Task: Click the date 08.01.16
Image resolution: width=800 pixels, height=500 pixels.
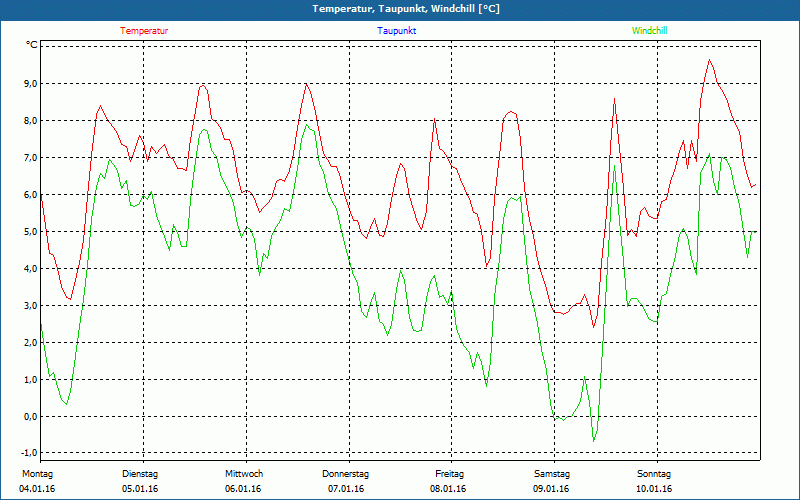Action: point(448,489)
